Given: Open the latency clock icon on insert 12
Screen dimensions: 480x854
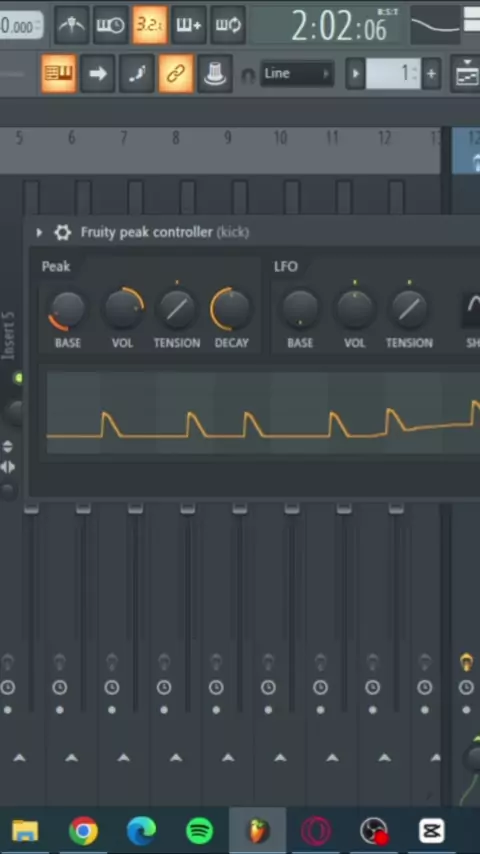Looking at the screenshot, I should (373, 688).
